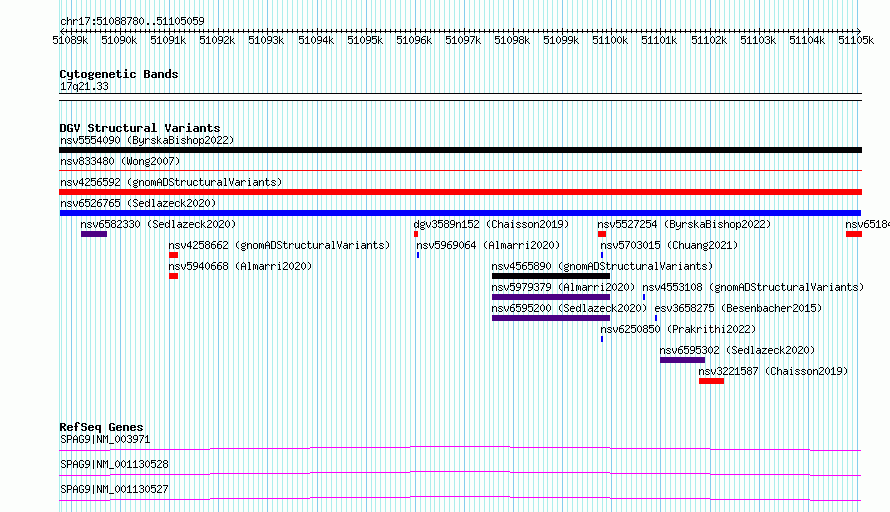
Task: Open the nsv4565890 (gnomADStructuralVariants) label
Action: click(x=602, y=266)
